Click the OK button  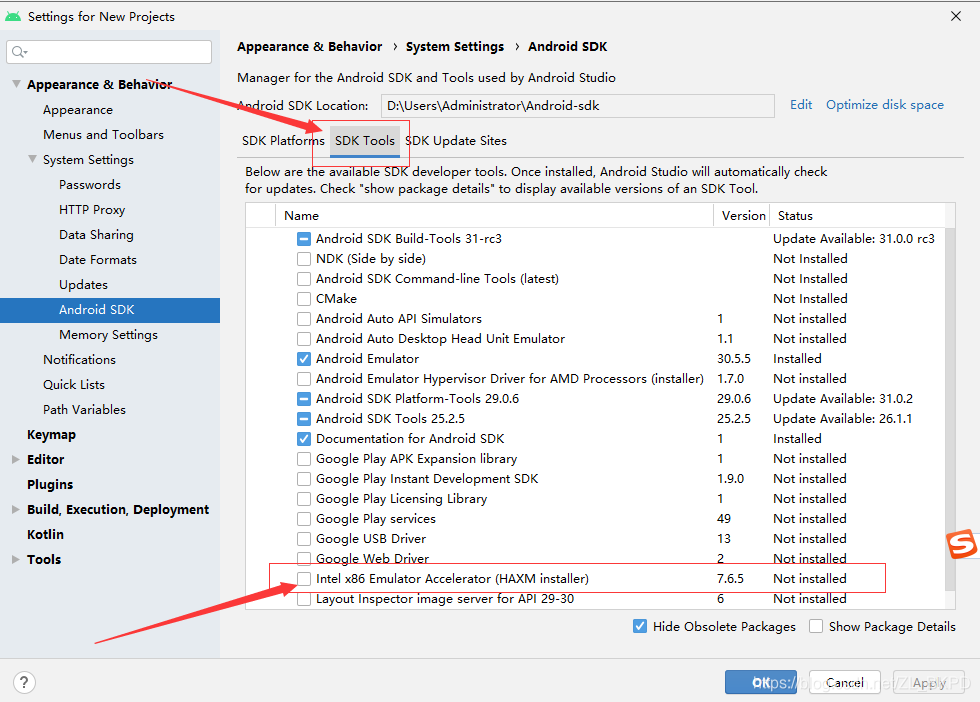click(761, 683)
